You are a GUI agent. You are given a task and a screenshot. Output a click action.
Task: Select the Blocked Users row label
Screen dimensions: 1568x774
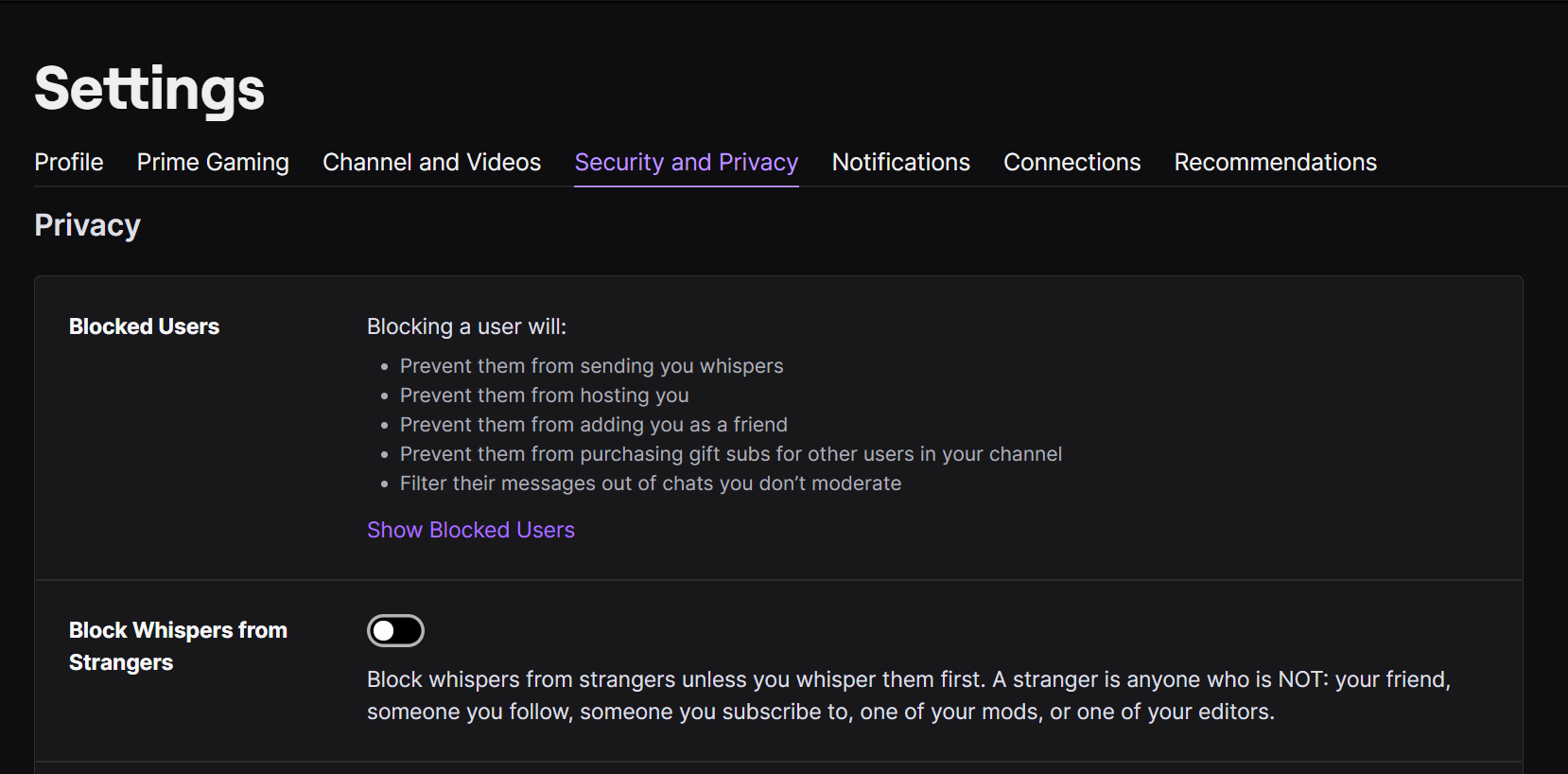[x=144, y=326]
